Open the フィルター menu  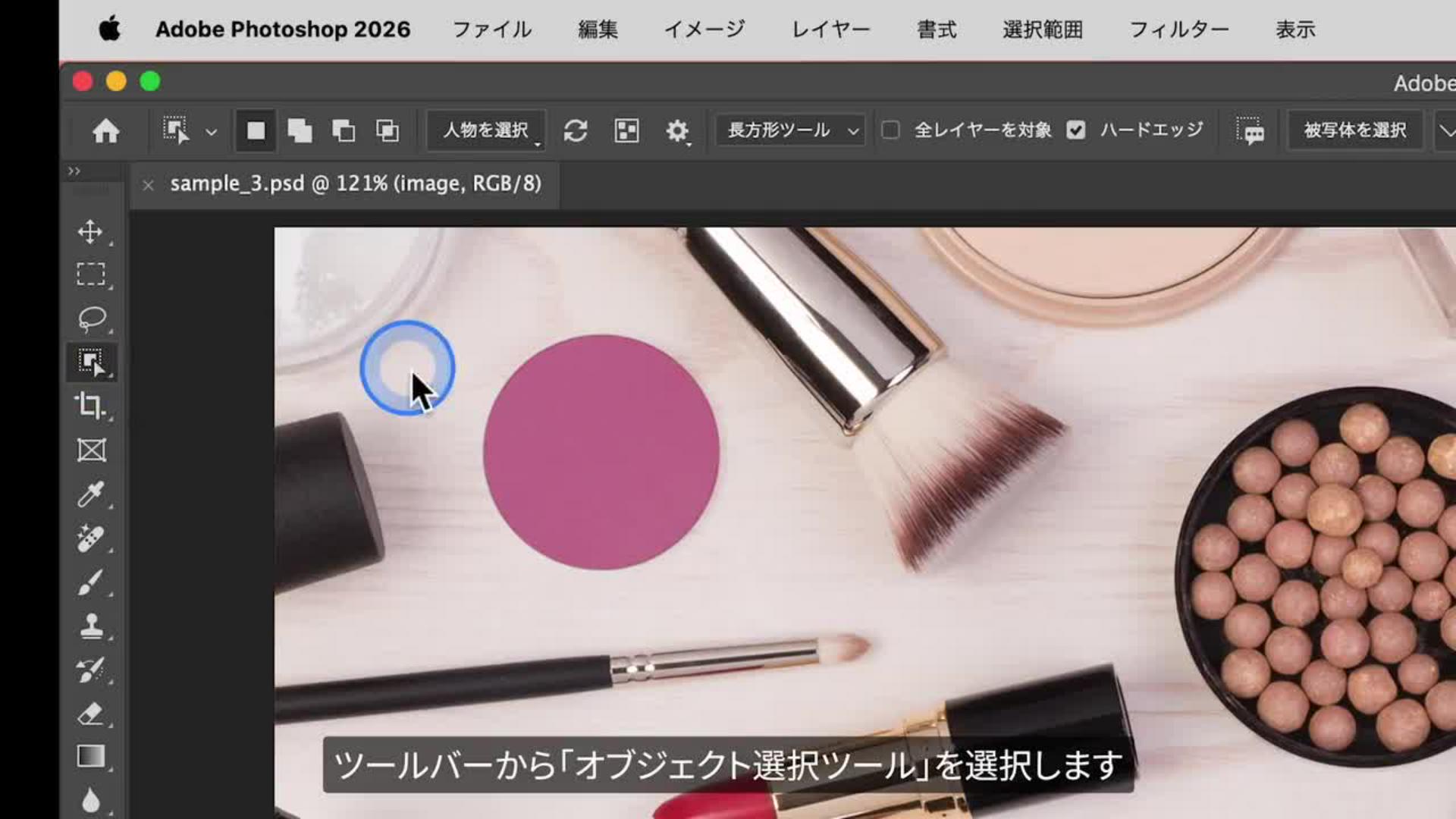(x=1178, y=30)
